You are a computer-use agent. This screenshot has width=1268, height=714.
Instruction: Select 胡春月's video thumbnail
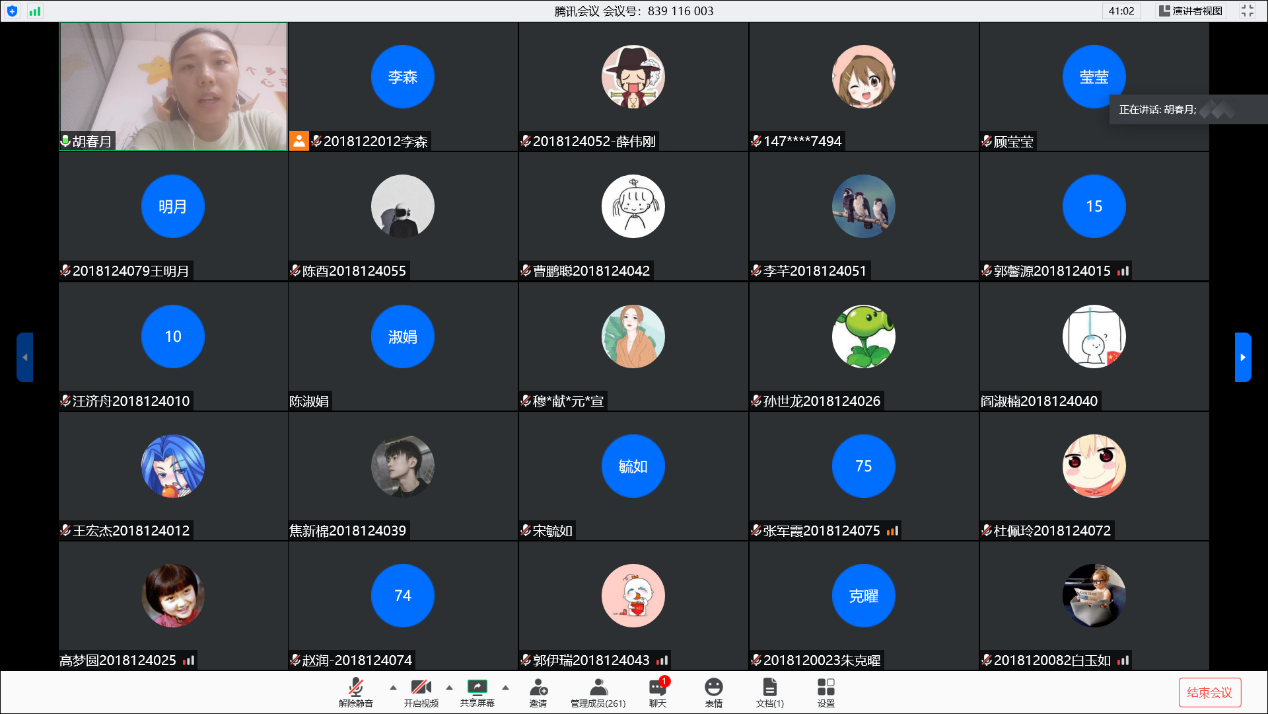173,86
